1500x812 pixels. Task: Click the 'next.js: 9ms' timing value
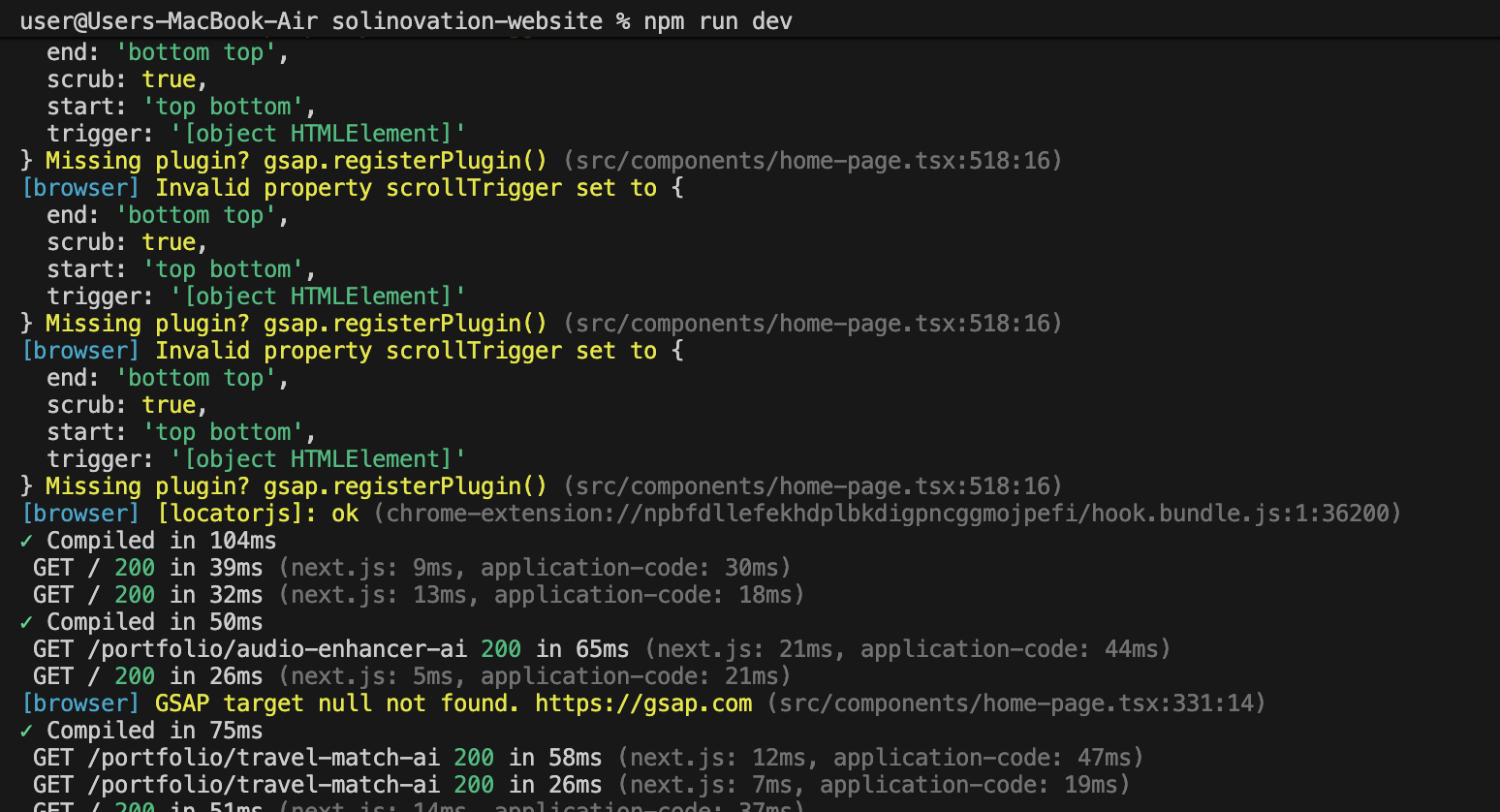click(x=372, y=568)
